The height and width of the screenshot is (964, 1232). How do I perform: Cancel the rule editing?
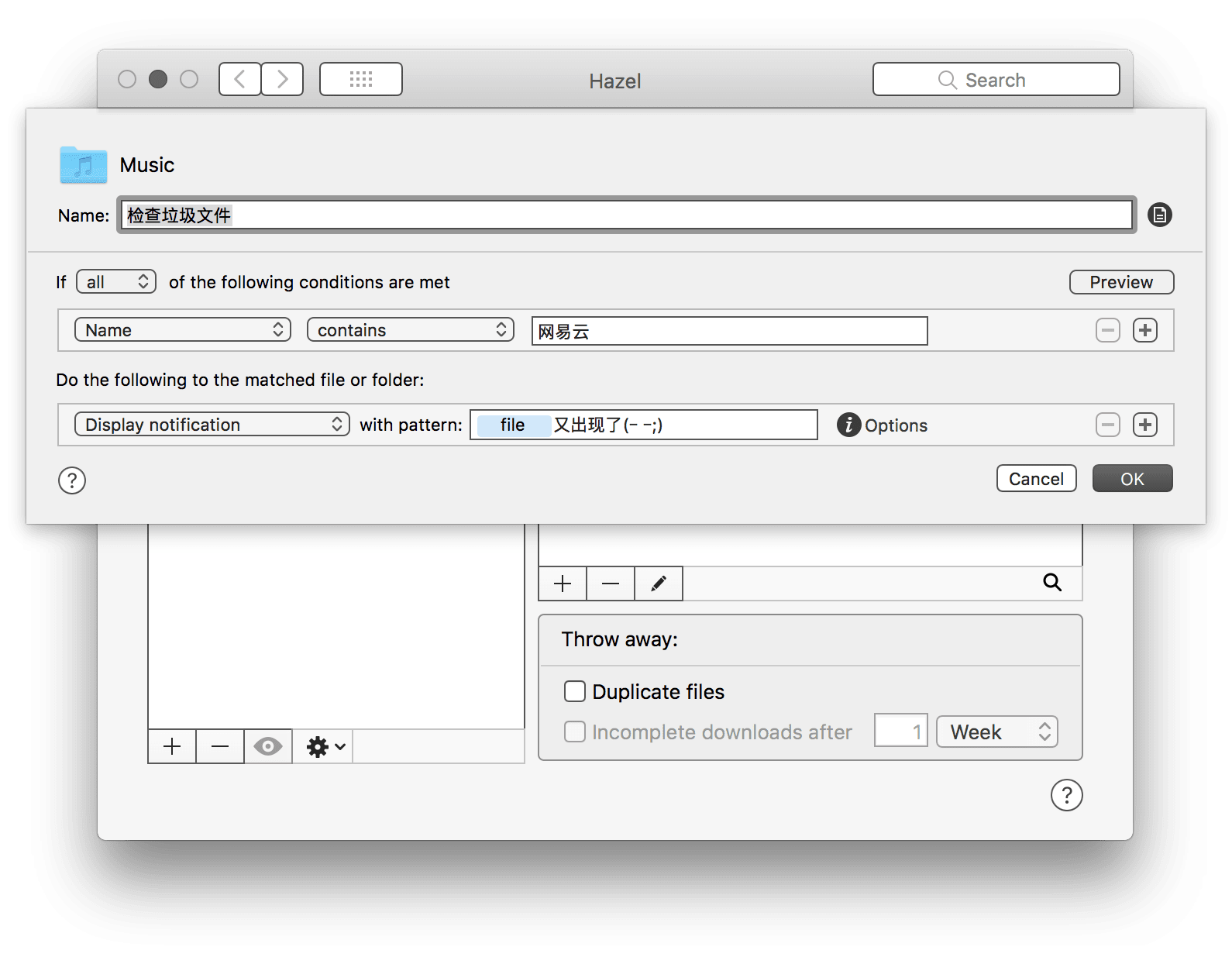tap(1035, 479)
